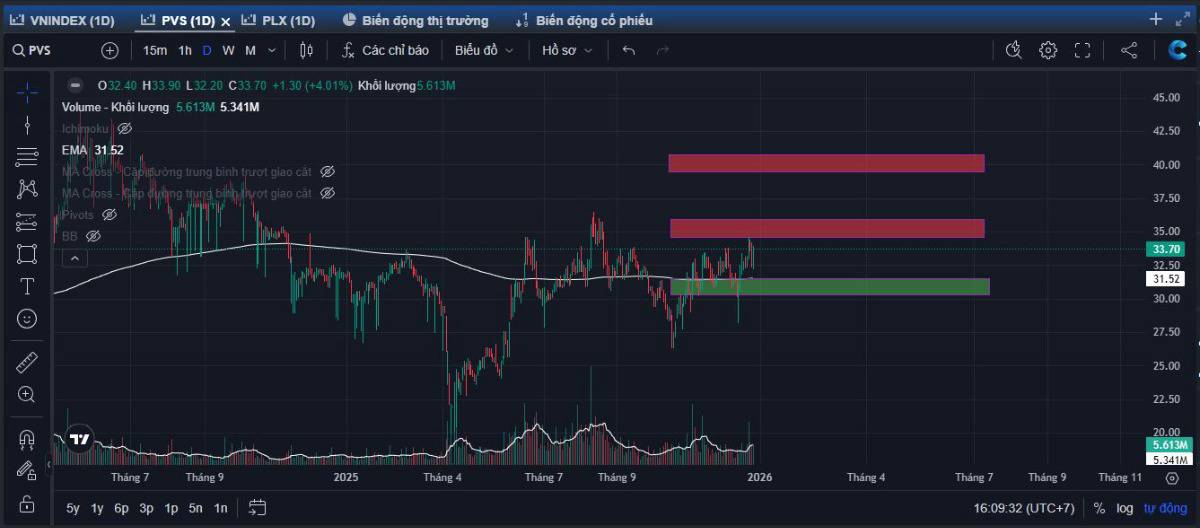Image resolution: width=1200 pixels, height=528 pixels.
Task: Expand the Biểu đồ dropdown
Action: pyautogui.click(x=484, y=50)
